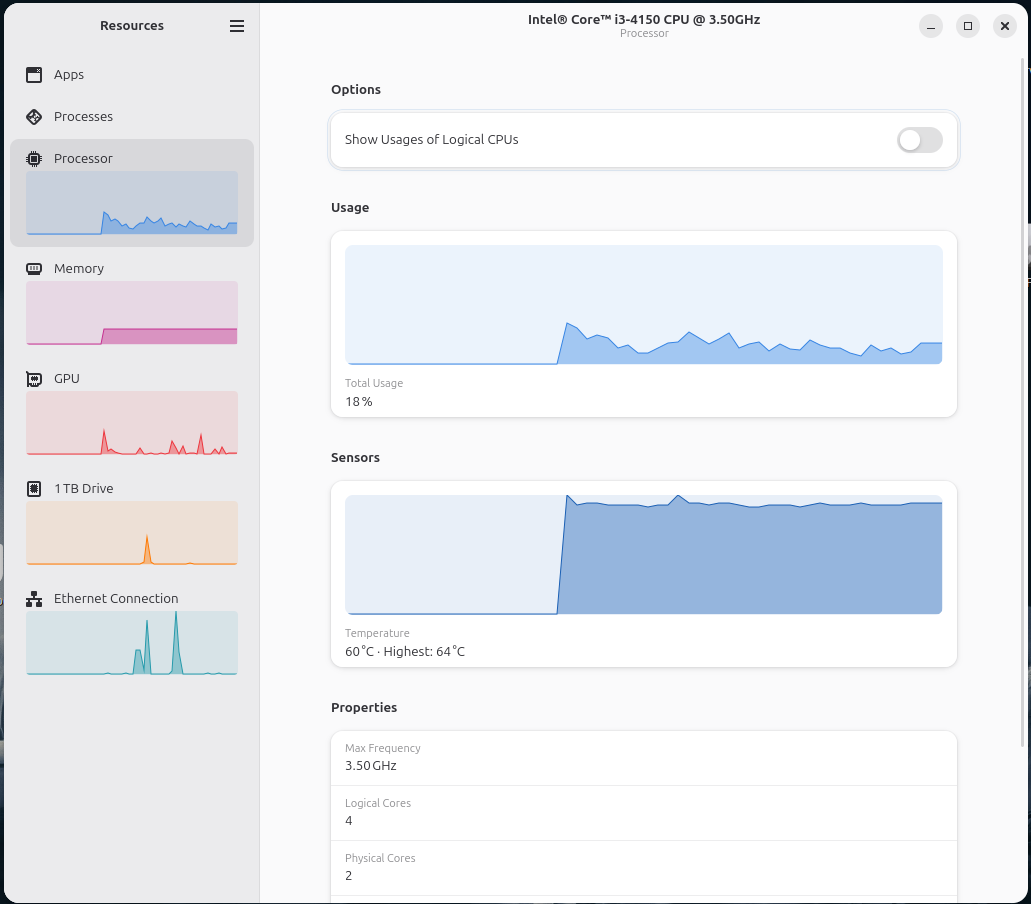Open the GPU usage graph thumbnail
Screen dimensions: 1031x904
click(x=131, y=423)
